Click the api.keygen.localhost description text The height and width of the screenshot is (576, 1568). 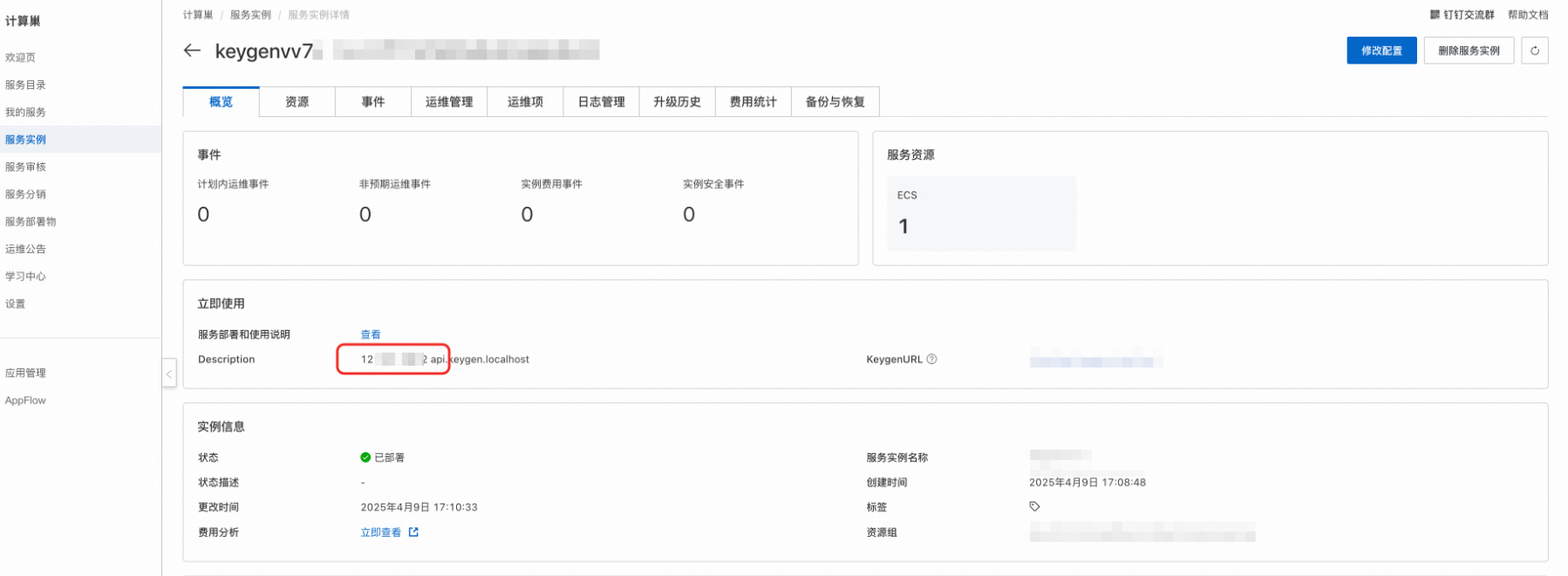[480, 360]
